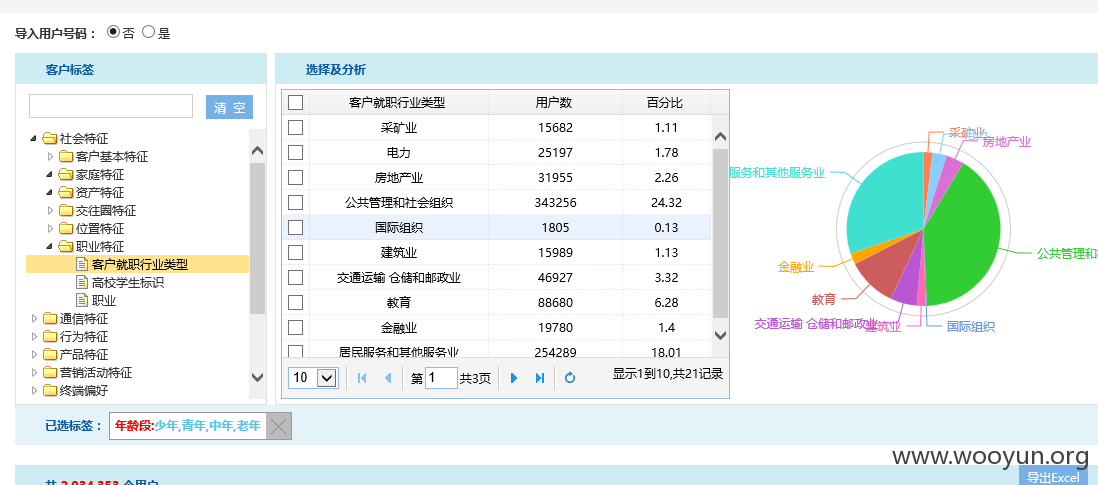
Task: Click the 交往圈特征 folder icon
Action: coord(66,210)
